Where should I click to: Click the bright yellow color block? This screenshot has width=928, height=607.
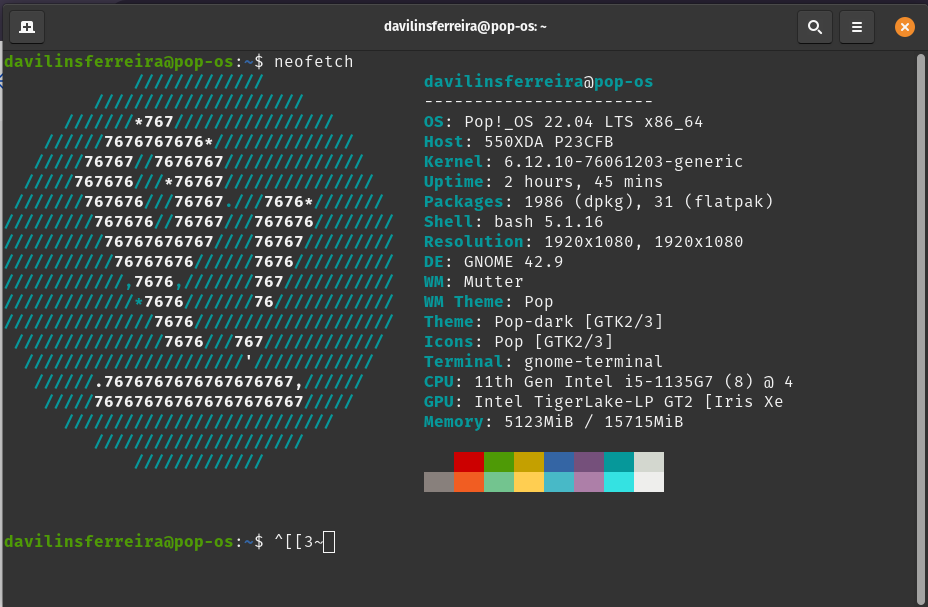(x=529, y=482)
